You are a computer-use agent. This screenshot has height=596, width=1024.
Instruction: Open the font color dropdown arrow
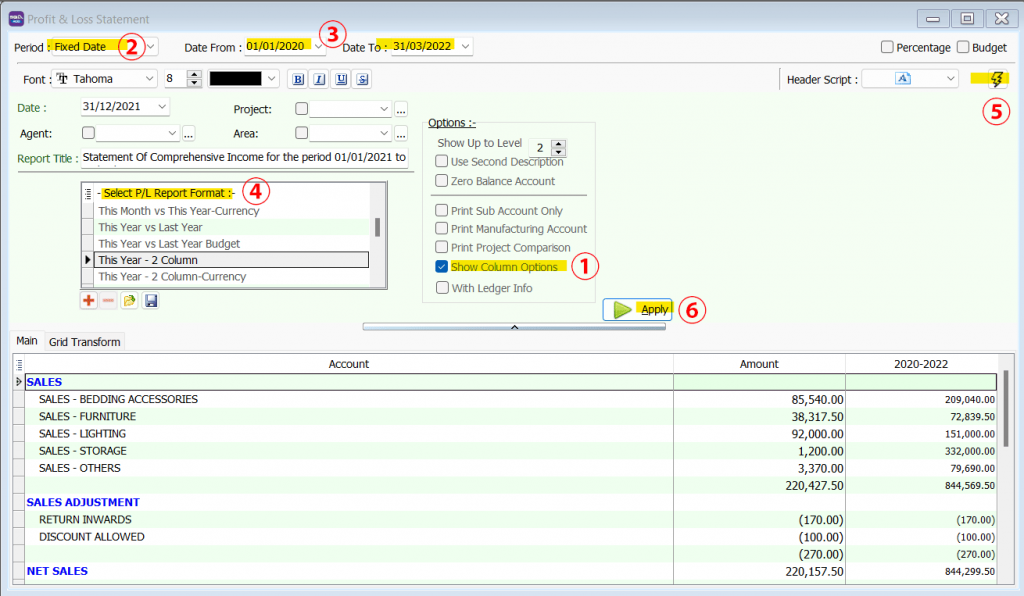[272, 79]
